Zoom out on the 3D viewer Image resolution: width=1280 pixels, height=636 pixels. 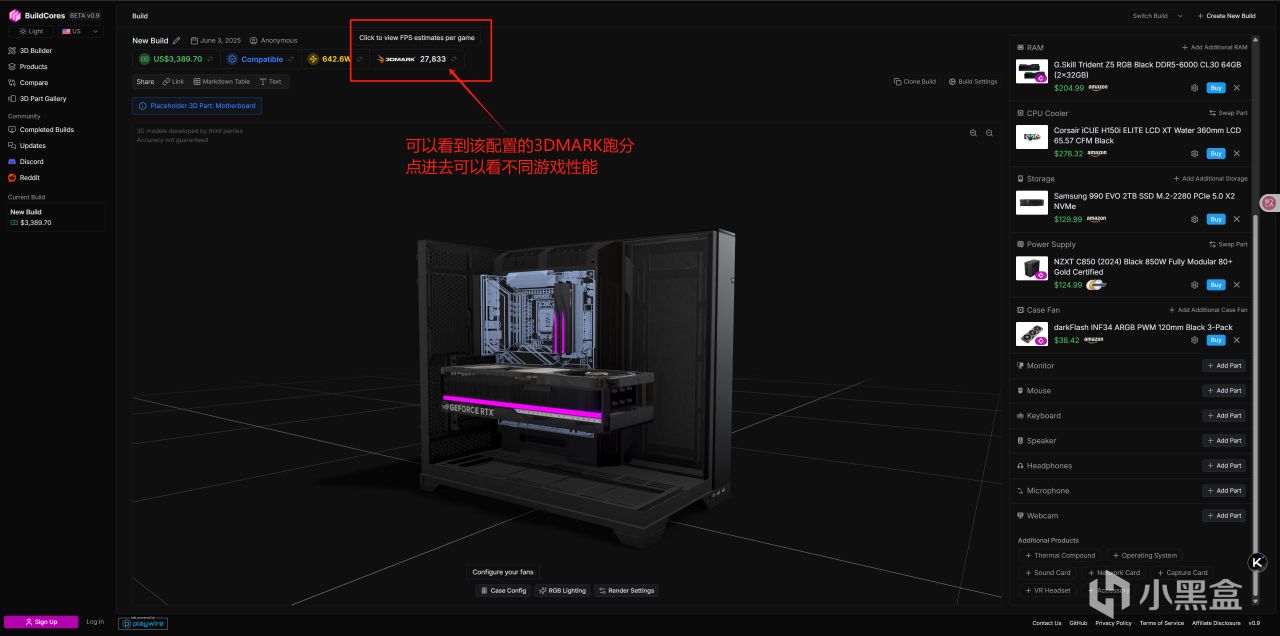pos(990,133)
